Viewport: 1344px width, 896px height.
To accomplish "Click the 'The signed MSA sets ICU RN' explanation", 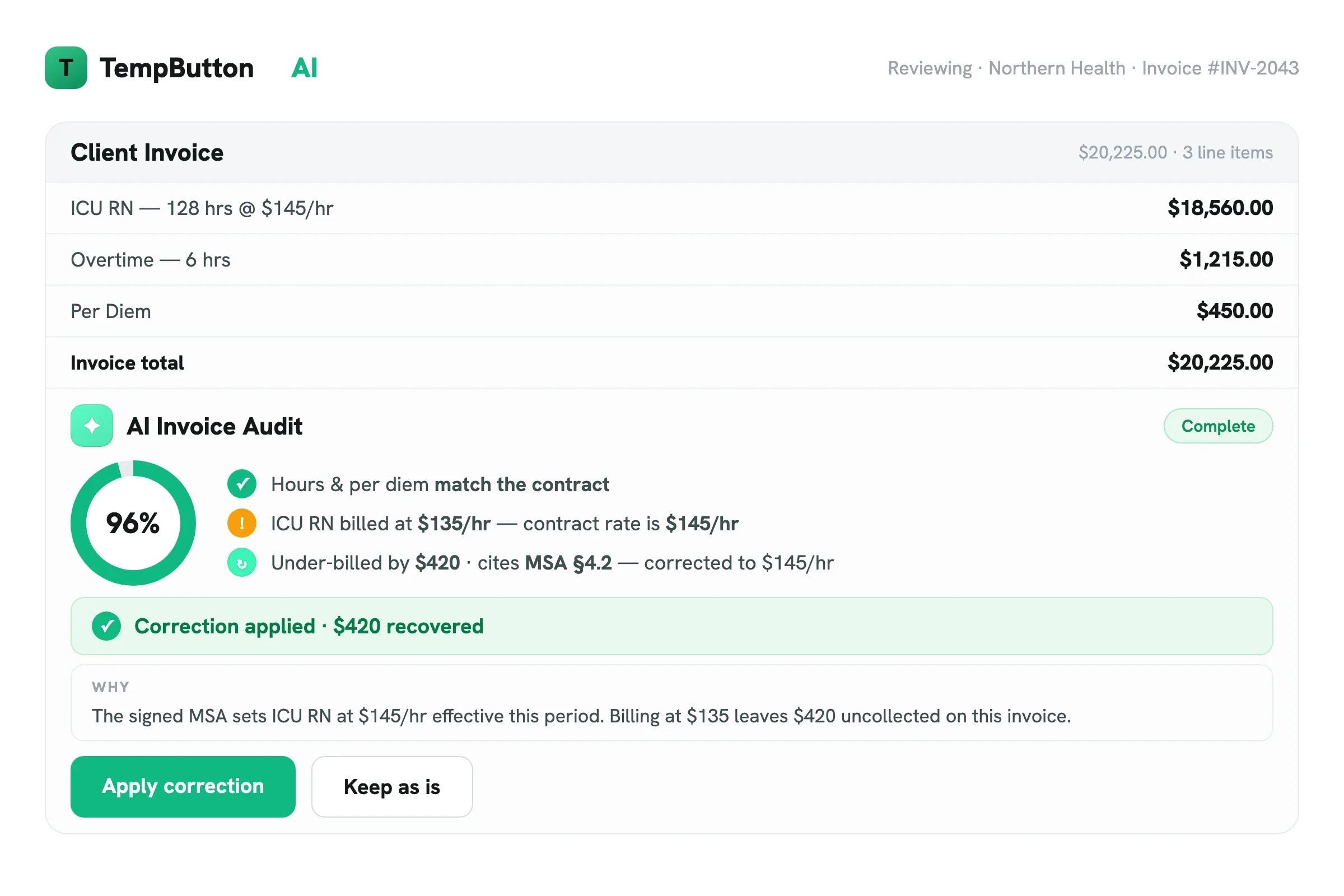I will (x=582, y=716).
